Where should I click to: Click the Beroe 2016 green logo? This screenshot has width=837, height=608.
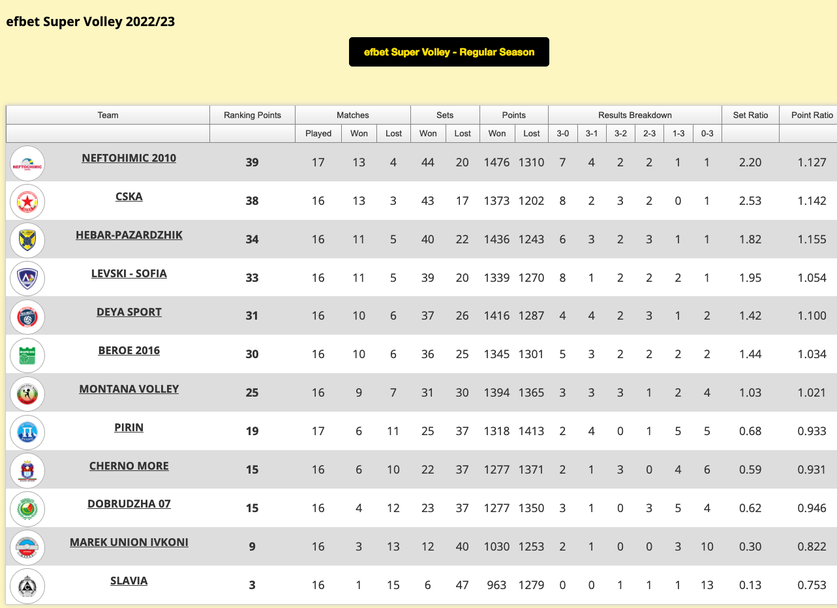tap(27, 355)
